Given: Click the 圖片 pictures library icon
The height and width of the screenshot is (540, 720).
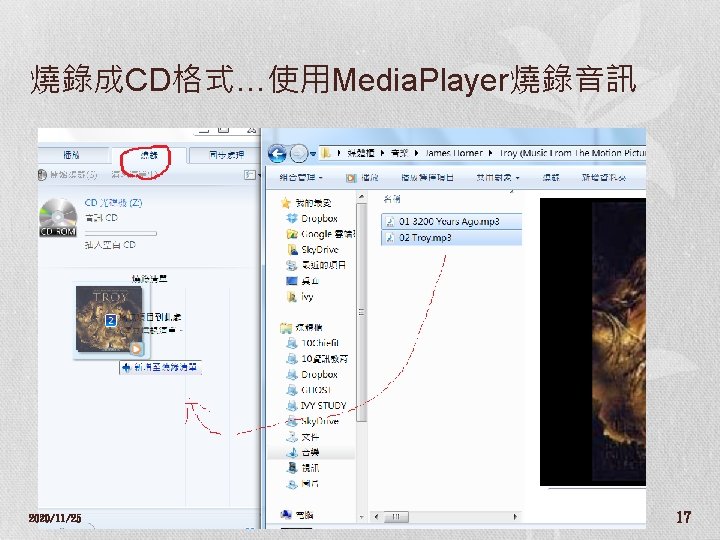Looking at the screenshot, I should (x=292, y=484).
